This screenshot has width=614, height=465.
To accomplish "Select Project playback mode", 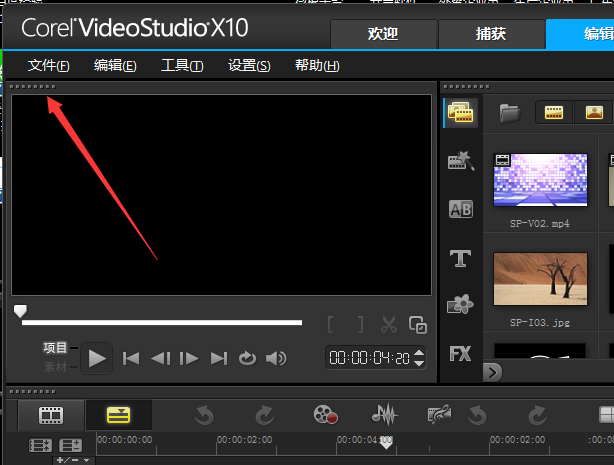I will (55, 348).
